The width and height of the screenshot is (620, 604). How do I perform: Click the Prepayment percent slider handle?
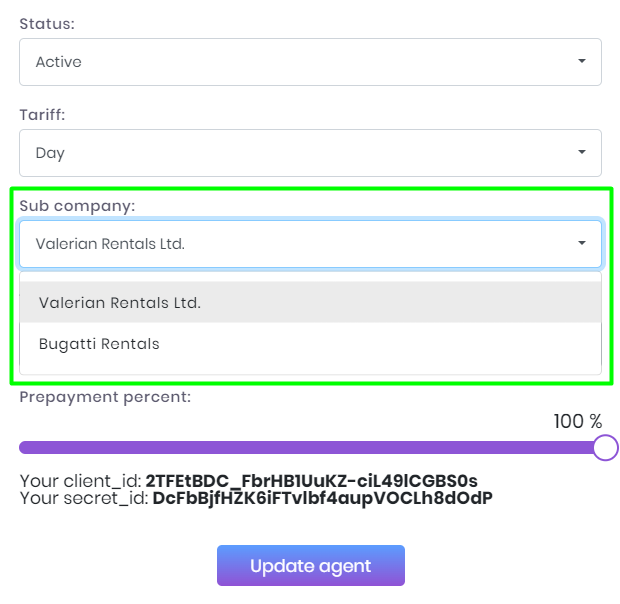(x=605, y=447)
